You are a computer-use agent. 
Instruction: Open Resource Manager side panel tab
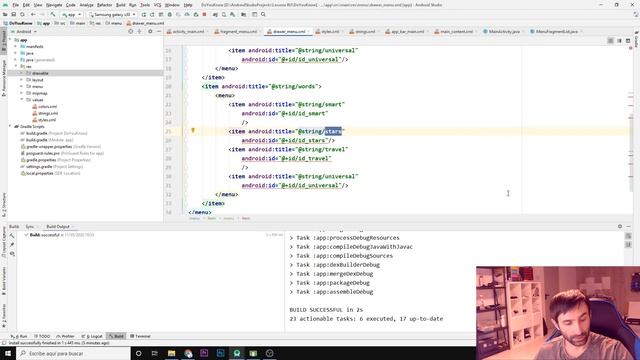[4, 78]
